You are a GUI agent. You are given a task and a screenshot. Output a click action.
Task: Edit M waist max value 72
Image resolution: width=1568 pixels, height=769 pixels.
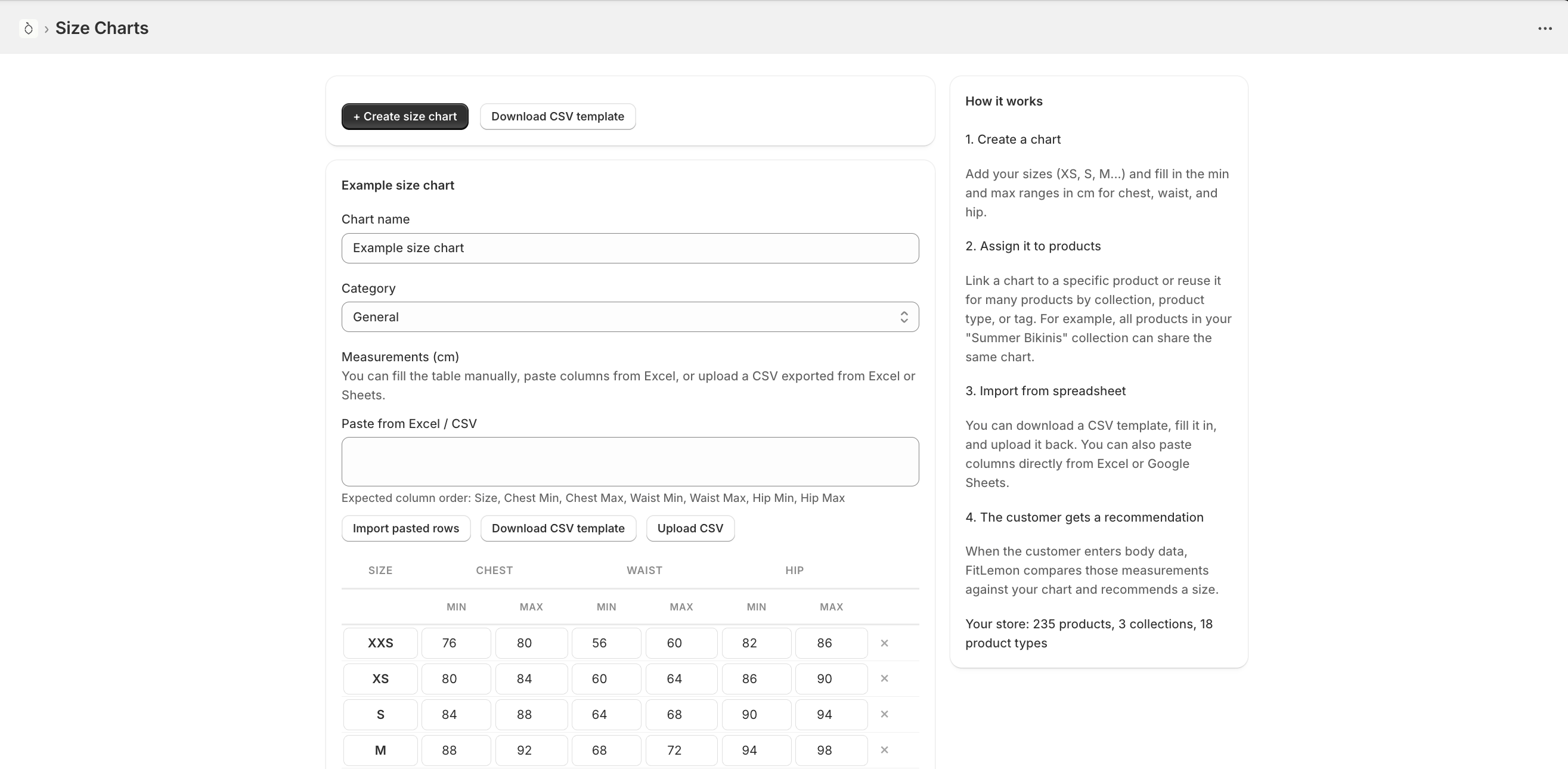tap(681, 751)
